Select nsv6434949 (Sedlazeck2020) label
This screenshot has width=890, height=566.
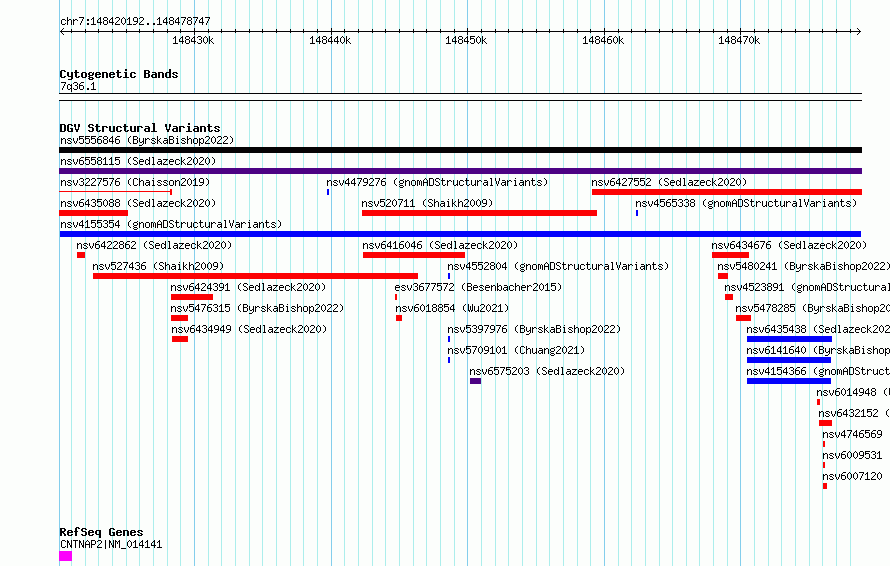pos(250,329)
